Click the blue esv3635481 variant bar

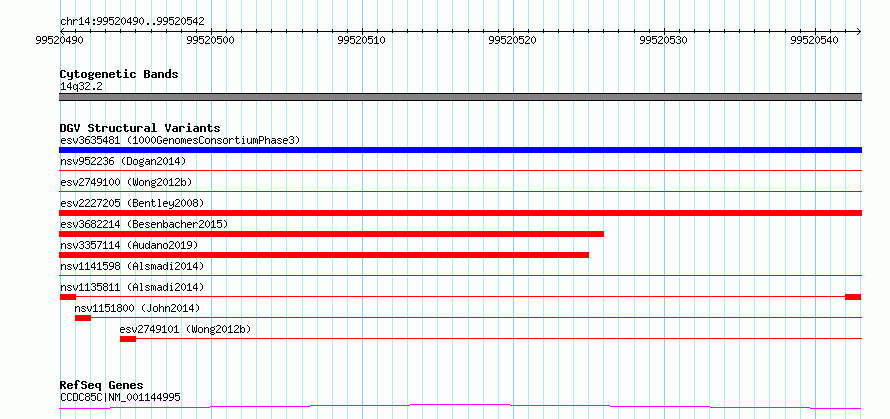tap(460, 150)
